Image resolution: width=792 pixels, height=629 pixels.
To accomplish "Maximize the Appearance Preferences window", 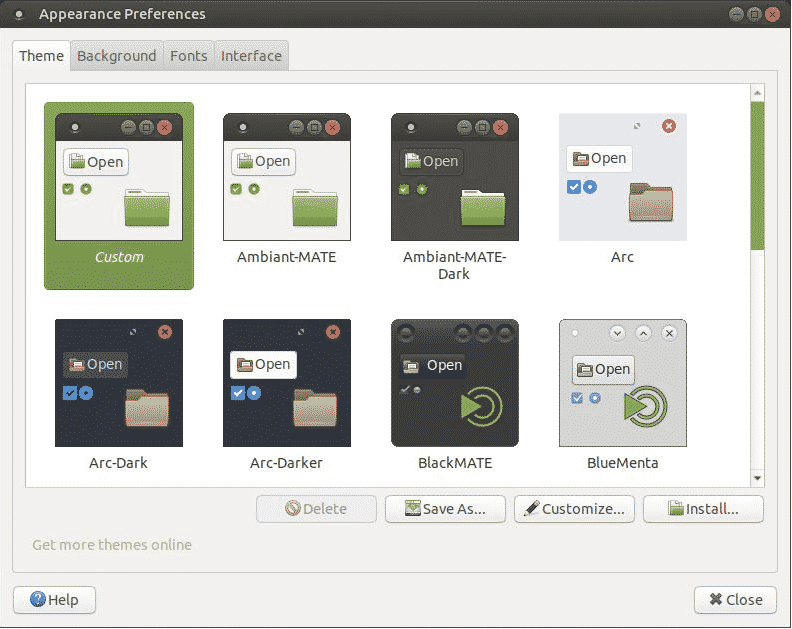I will [754, 14].
